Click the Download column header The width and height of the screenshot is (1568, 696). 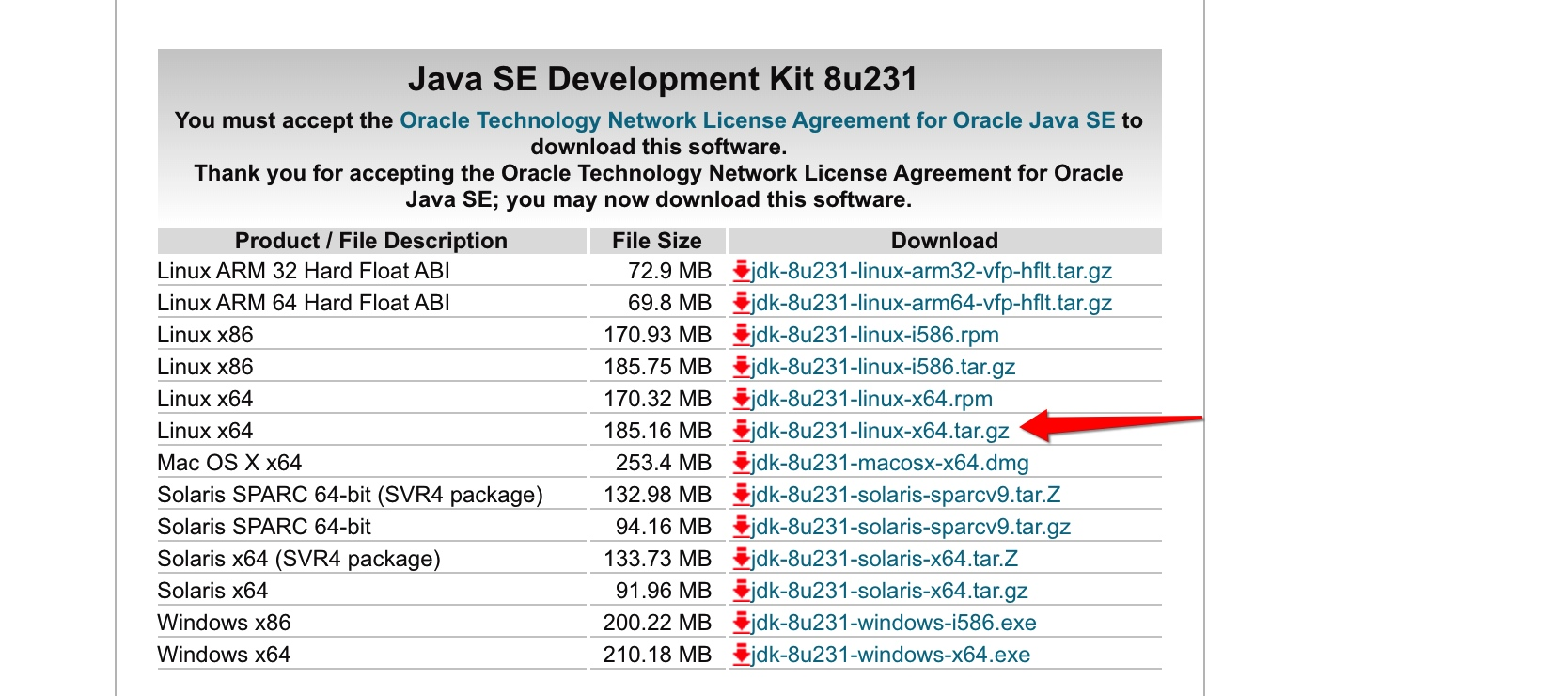pyautogui.click(x=944, y=241)
